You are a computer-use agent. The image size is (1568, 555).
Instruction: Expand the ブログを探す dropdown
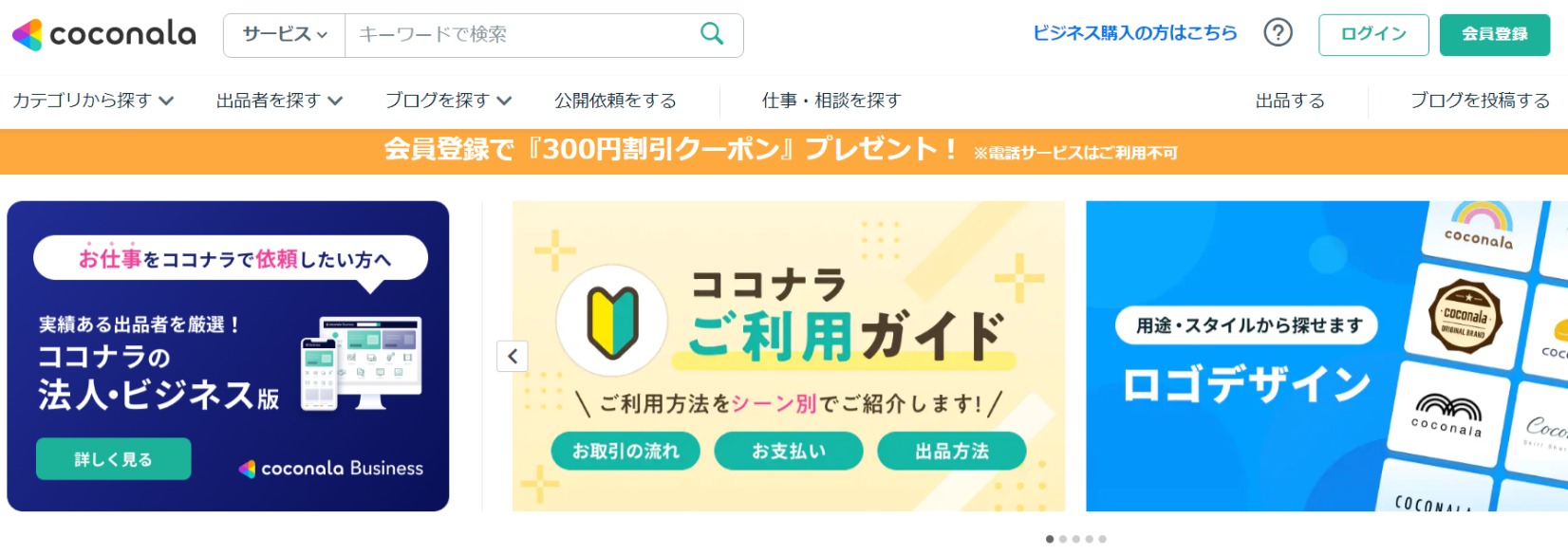(448, 101)
